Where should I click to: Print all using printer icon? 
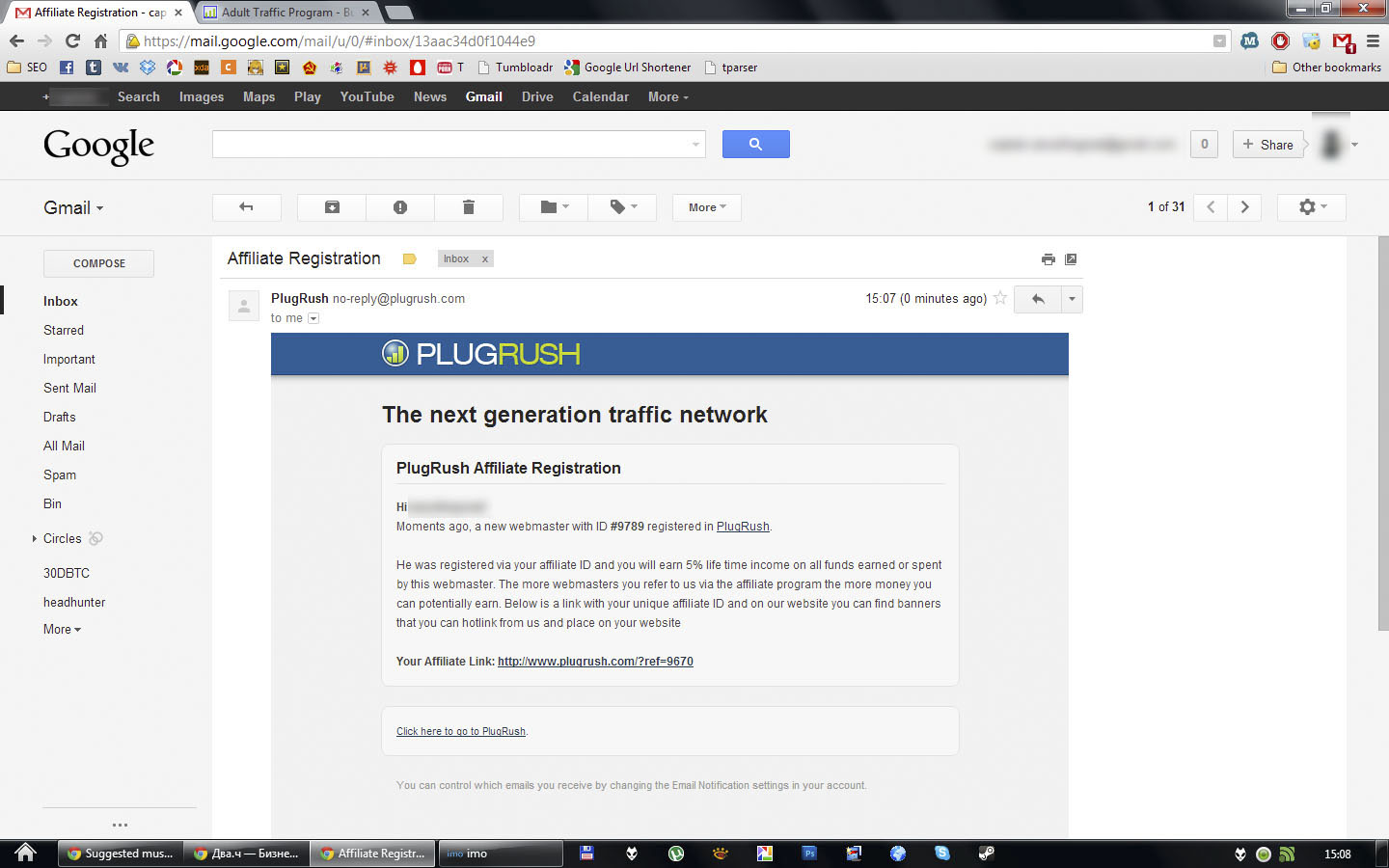[x=1049, y=259]
